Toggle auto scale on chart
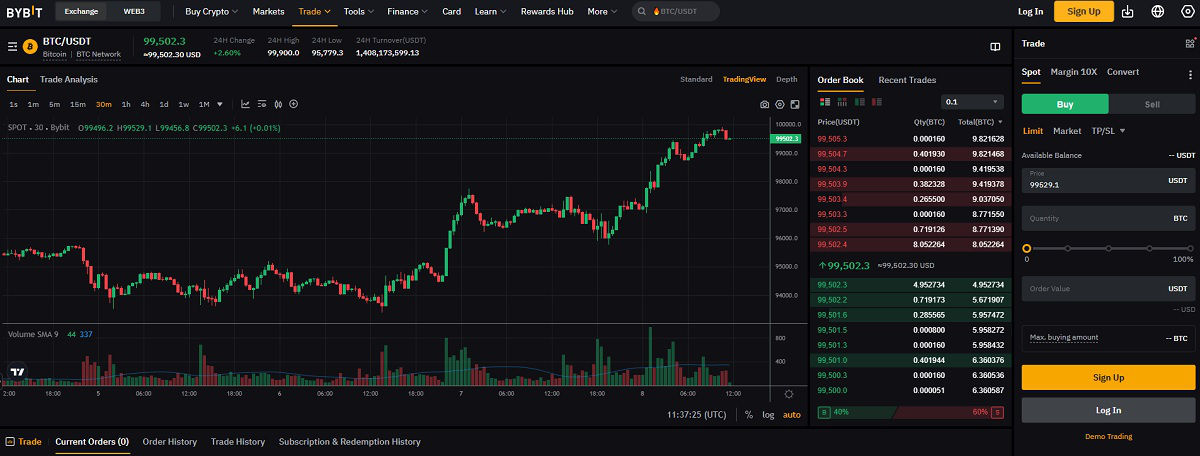1200x456 pixels. (791, 414)
